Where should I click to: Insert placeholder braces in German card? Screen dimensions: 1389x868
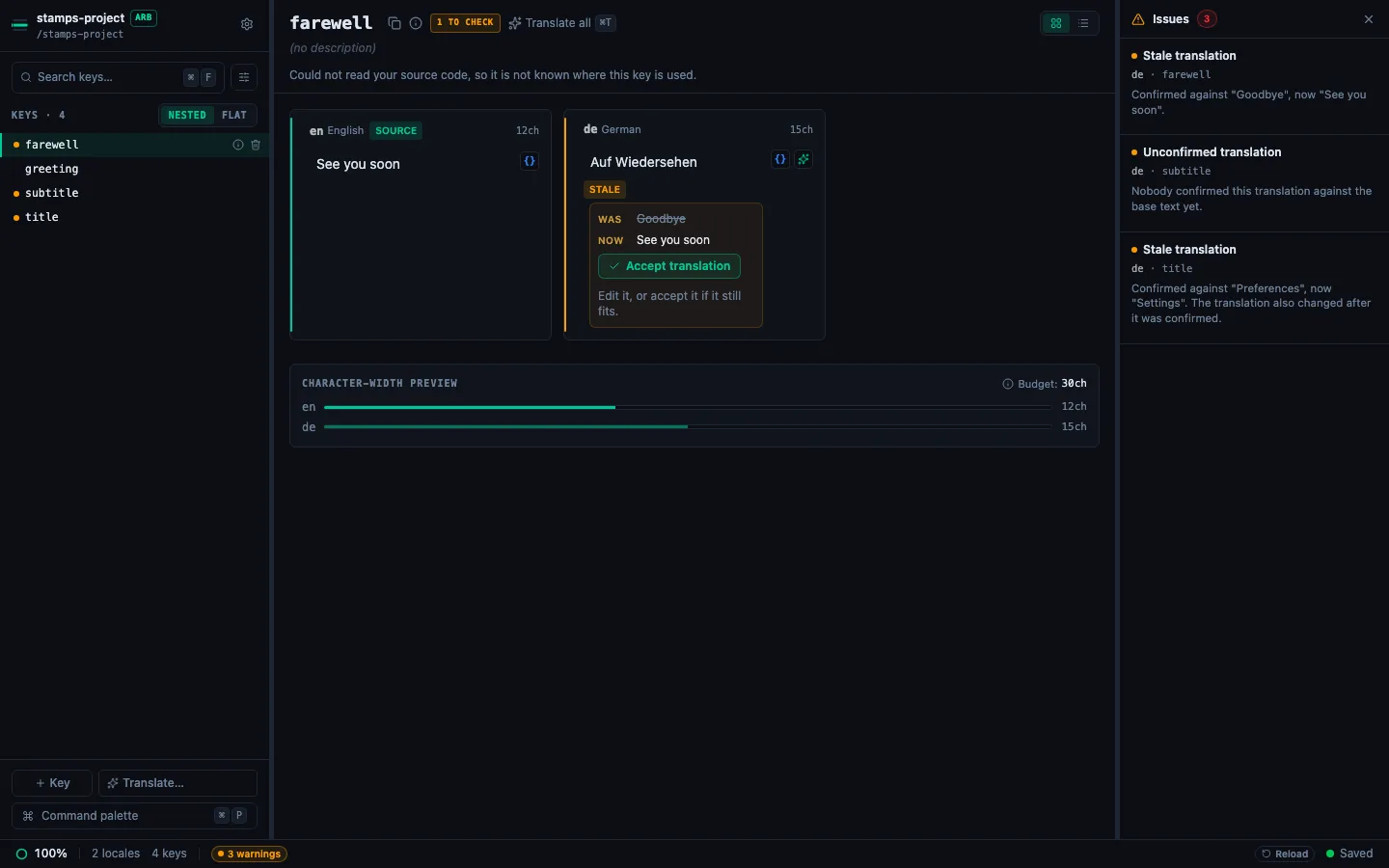click(x=780, y=159)
